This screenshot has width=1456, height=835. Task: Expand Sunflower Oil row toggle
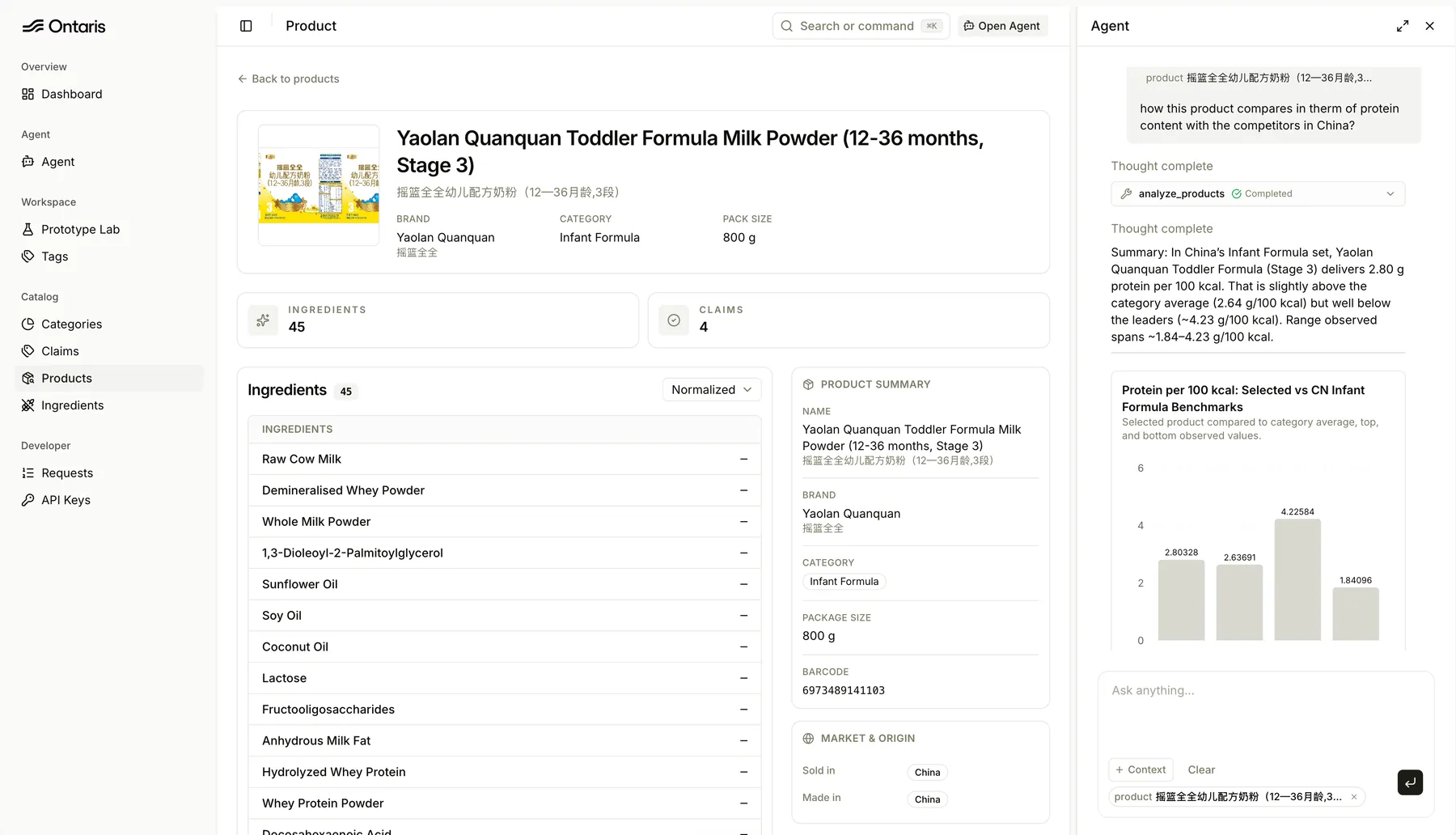tap(743, 584)
